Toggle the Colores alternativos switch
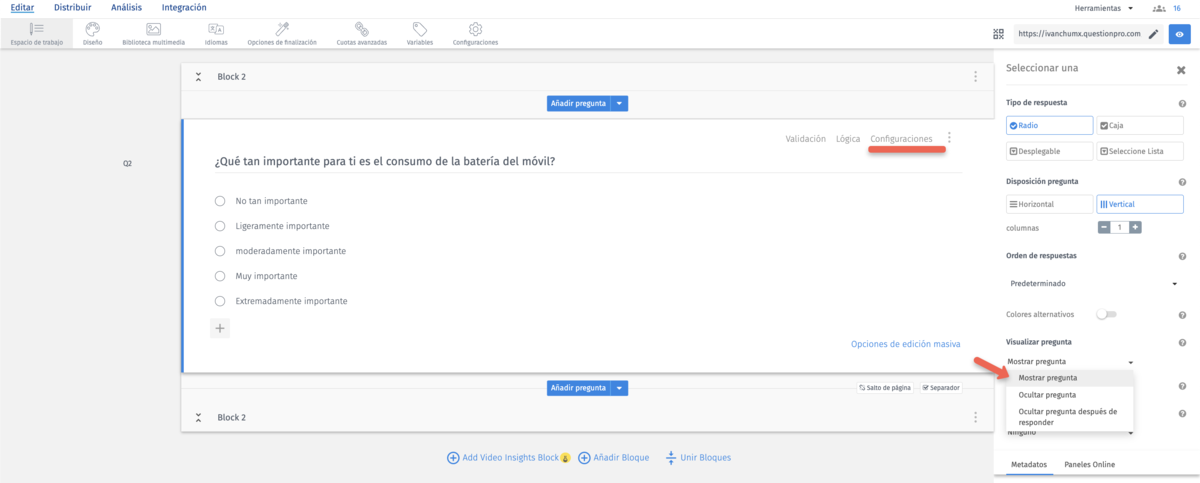The width and height of the screenshot is (1200, 483). point(1106,315)
